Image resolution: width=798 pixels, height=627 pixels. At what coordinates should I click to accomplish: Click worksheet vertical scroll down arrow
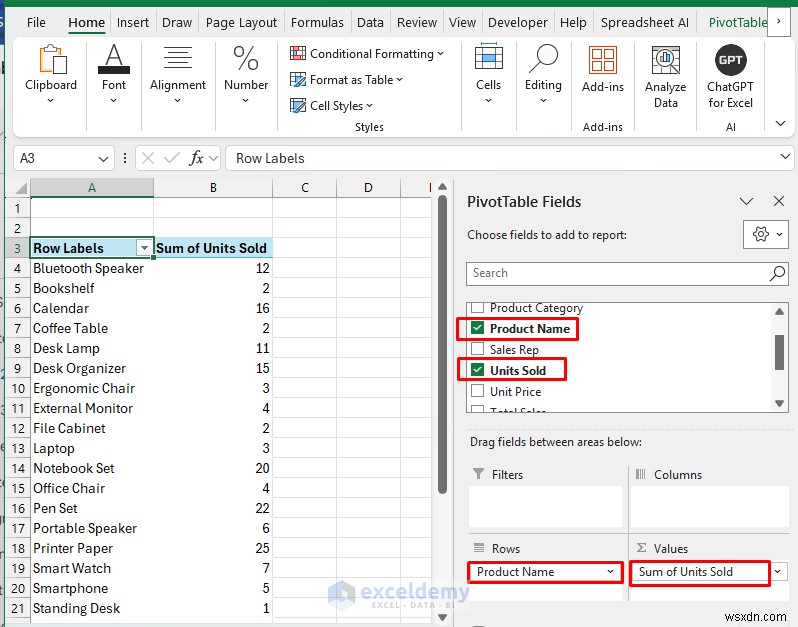coord(442,617)
